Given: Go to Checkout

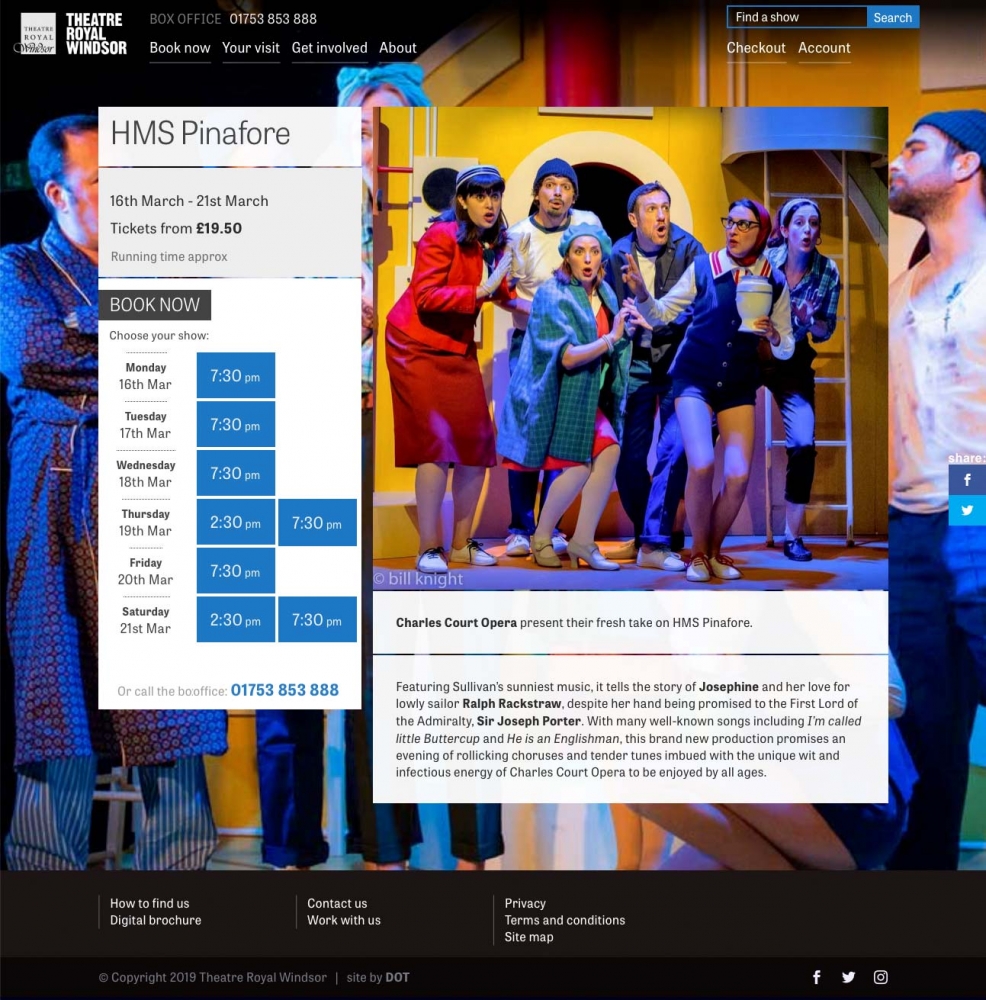Looking at the screenshot, I should coord(756,48).
